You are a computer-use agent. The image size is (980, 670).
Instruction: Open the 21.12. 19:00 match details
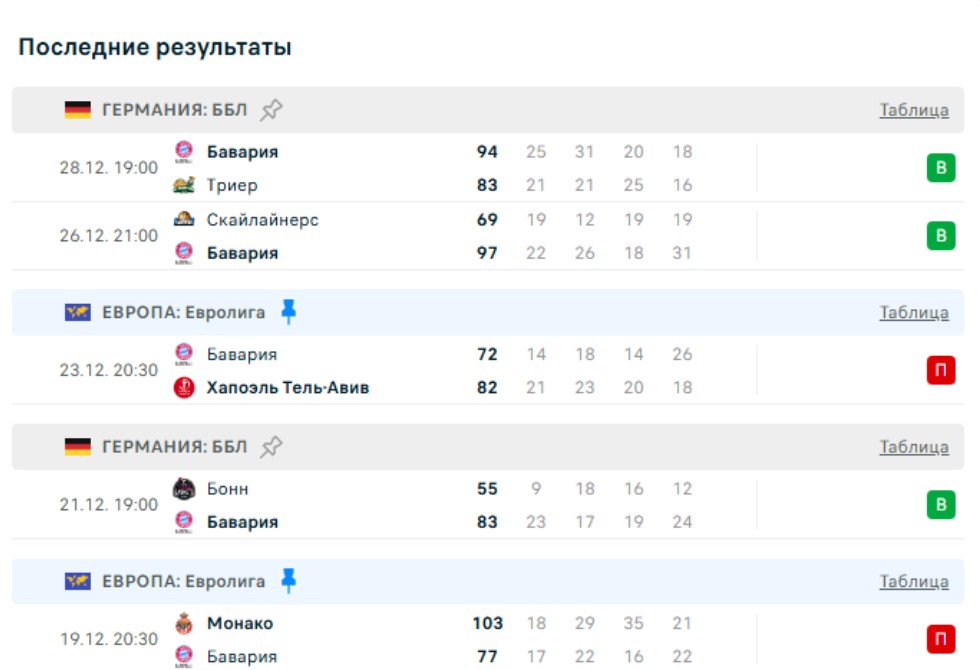[x=108, y=505]
